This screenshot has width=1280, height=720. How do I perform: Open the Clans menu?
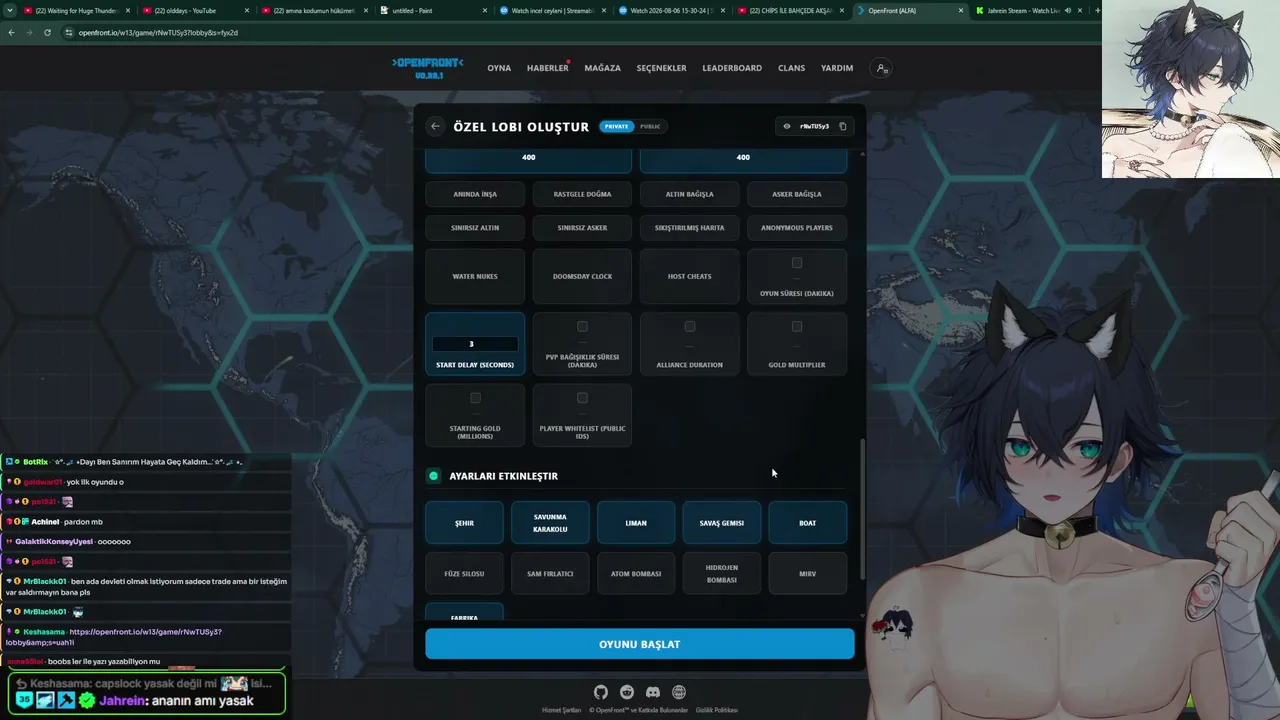tap(791, 68)
